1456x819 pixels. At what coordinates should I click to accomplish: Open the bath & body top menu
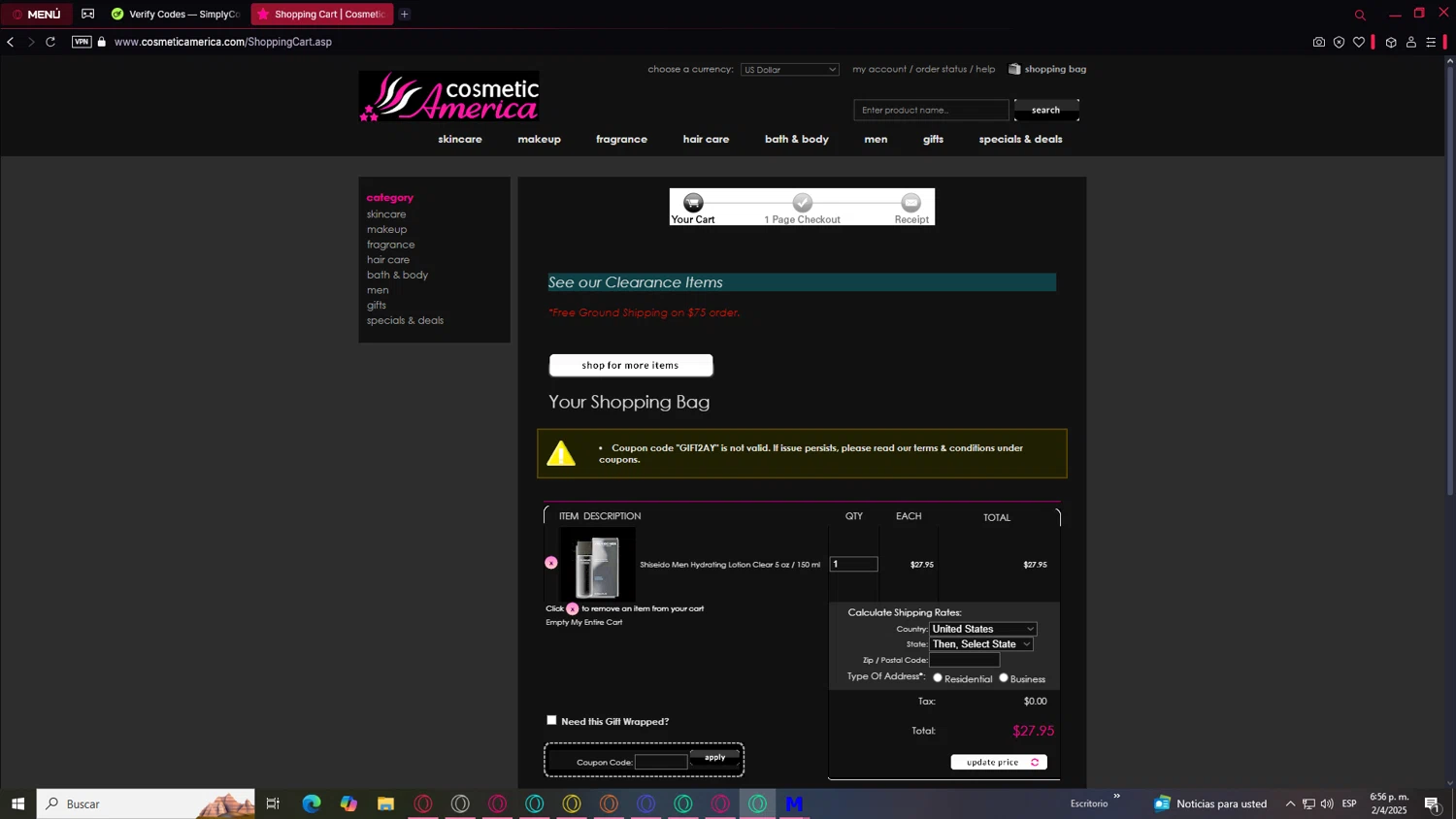(x=797, y=139)
